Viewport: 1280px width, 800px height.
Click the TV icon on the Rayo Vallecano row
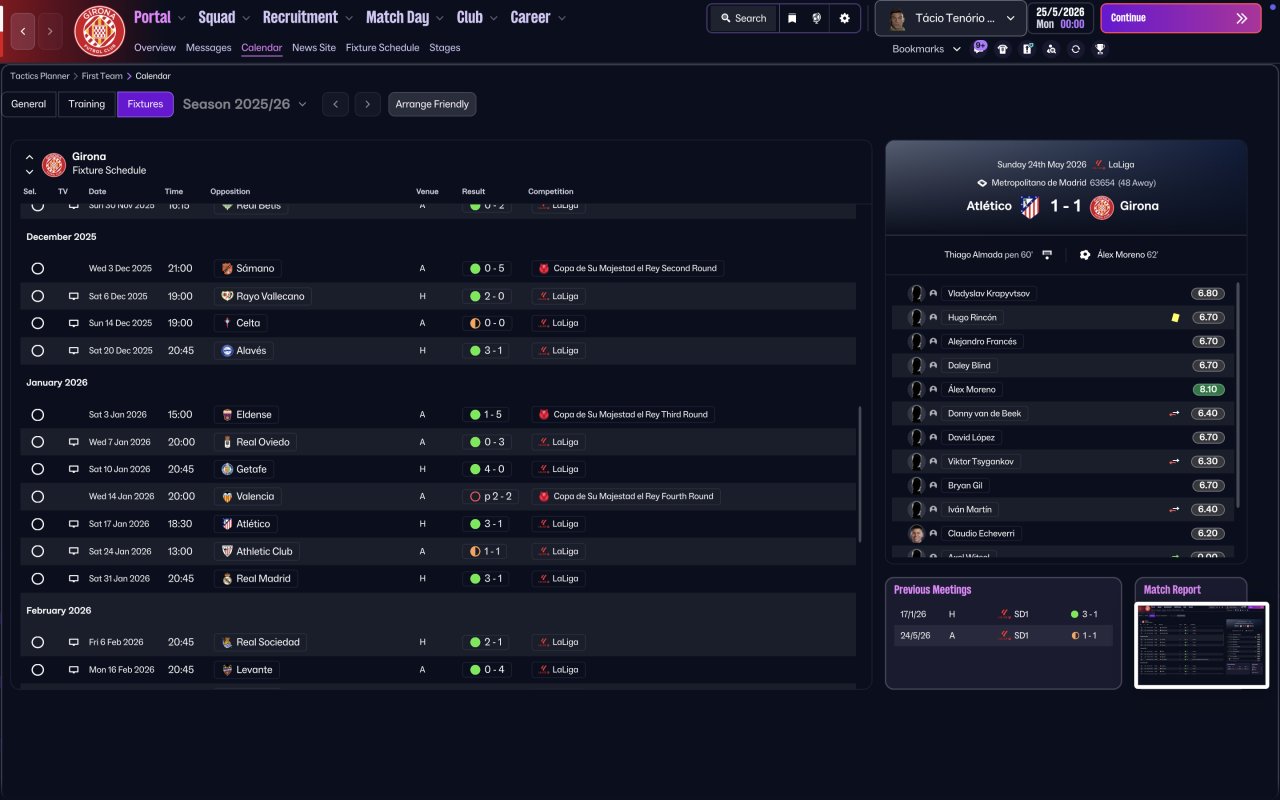point(73,296)
